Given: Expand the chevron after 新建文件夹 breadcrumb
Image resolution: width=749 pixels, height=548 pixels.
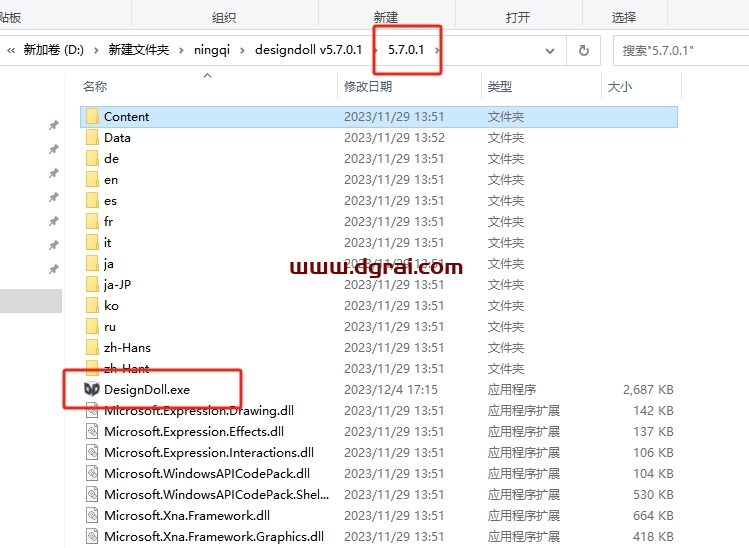Looking at the screenshot, I should (x=181, y=50).
